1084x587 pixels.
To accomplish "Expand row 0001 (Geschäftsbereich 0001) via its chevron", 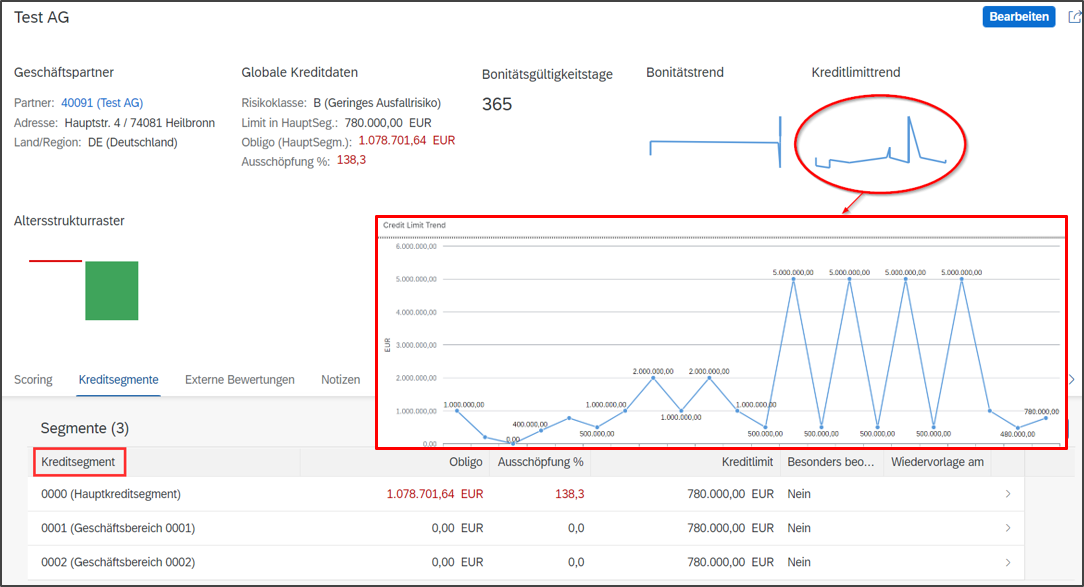I will tap(1008, 528).
